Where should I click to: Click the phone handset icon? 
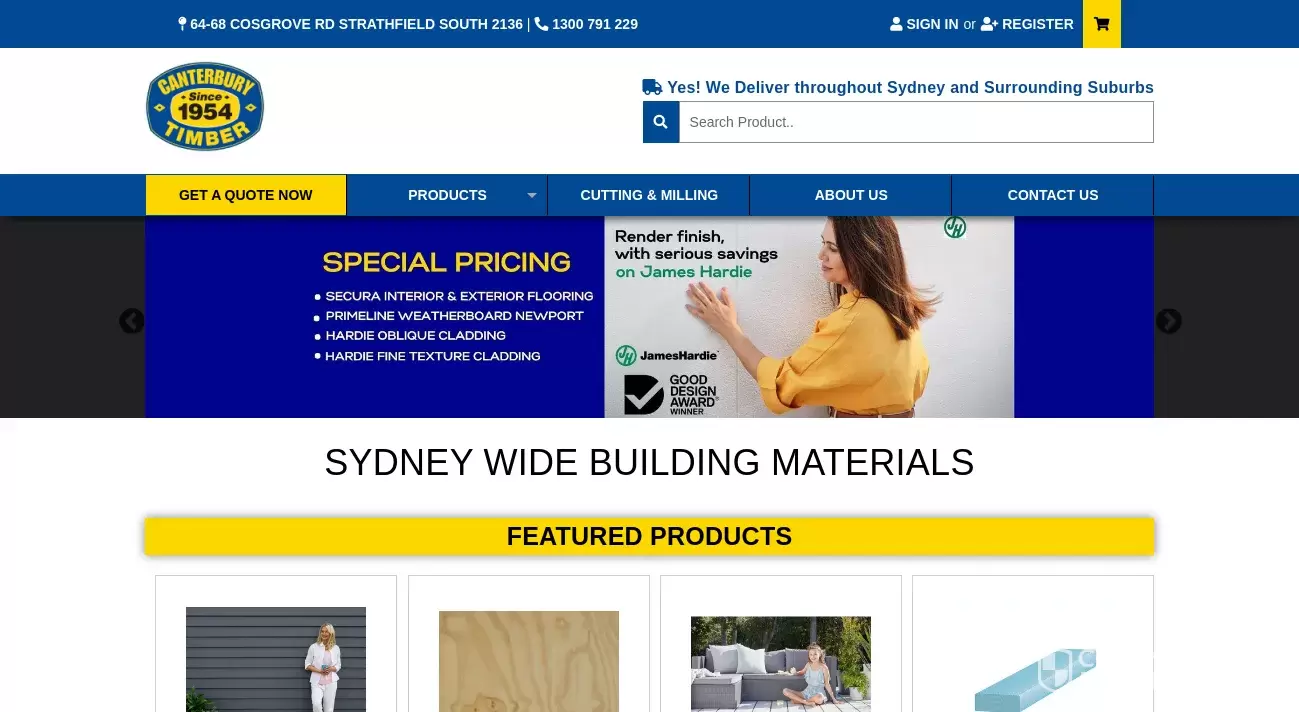[x=541, y=24]
